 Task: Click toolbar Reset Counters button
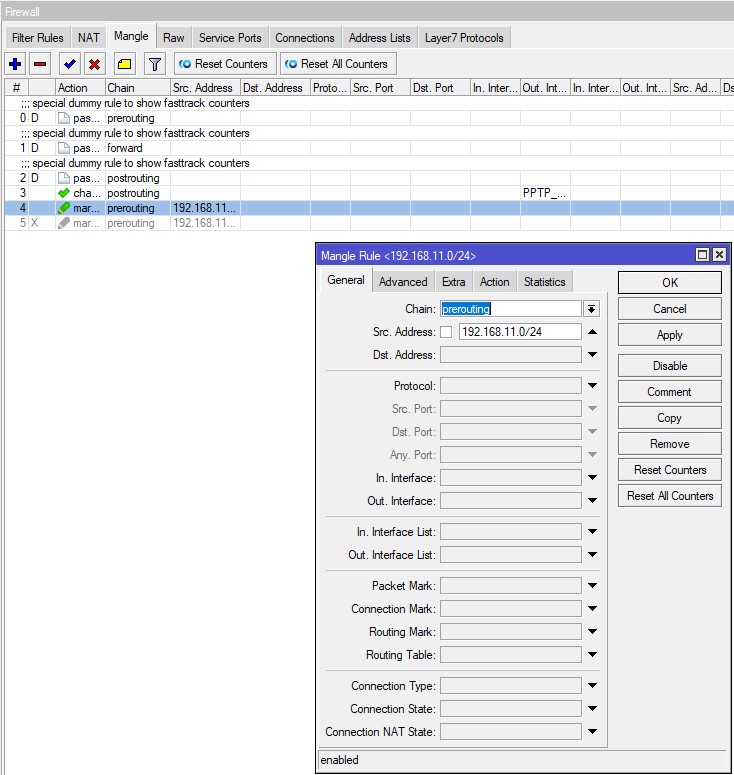tap(225, 64)
